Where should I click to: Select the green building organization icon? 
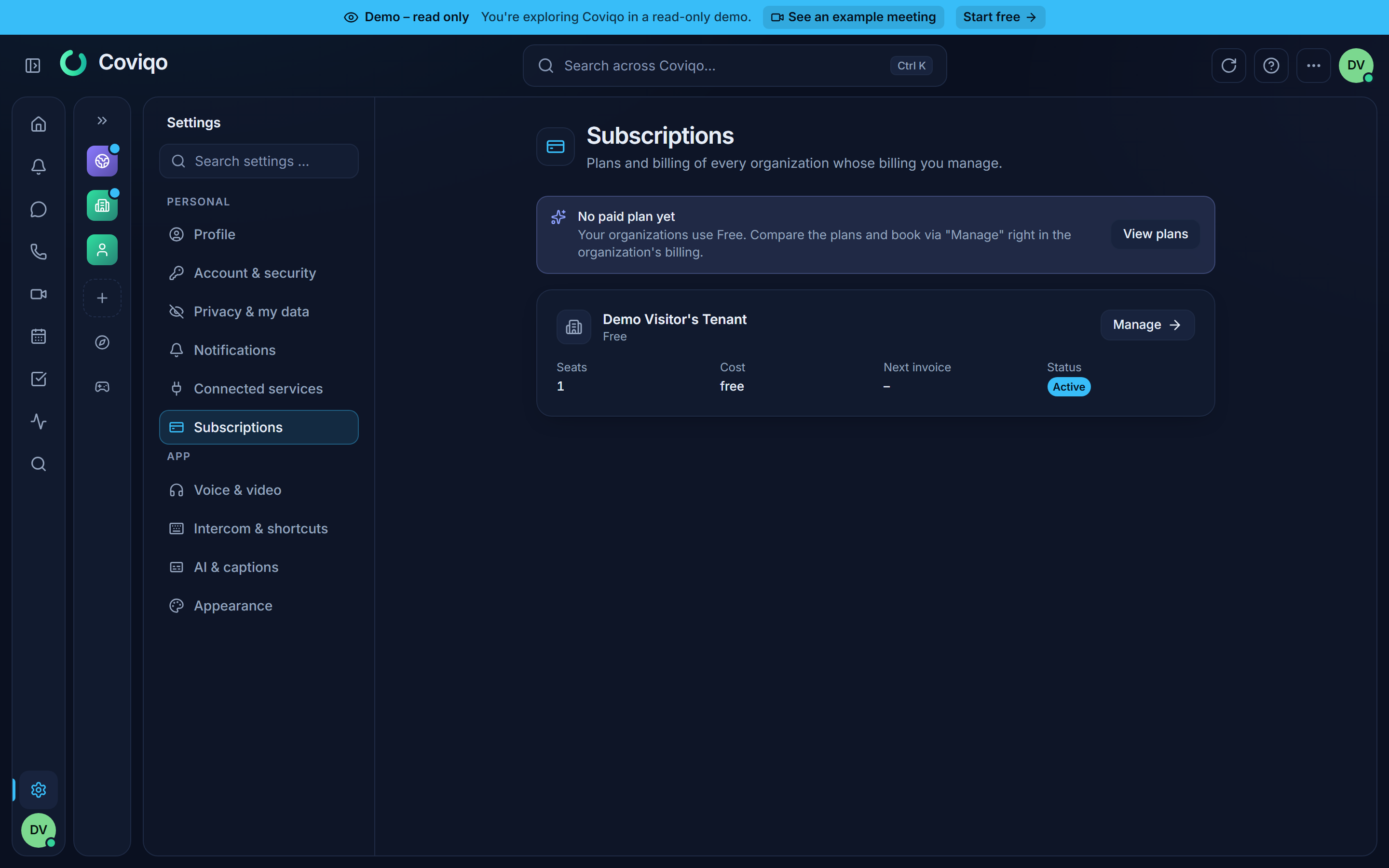tap(102, 205)
